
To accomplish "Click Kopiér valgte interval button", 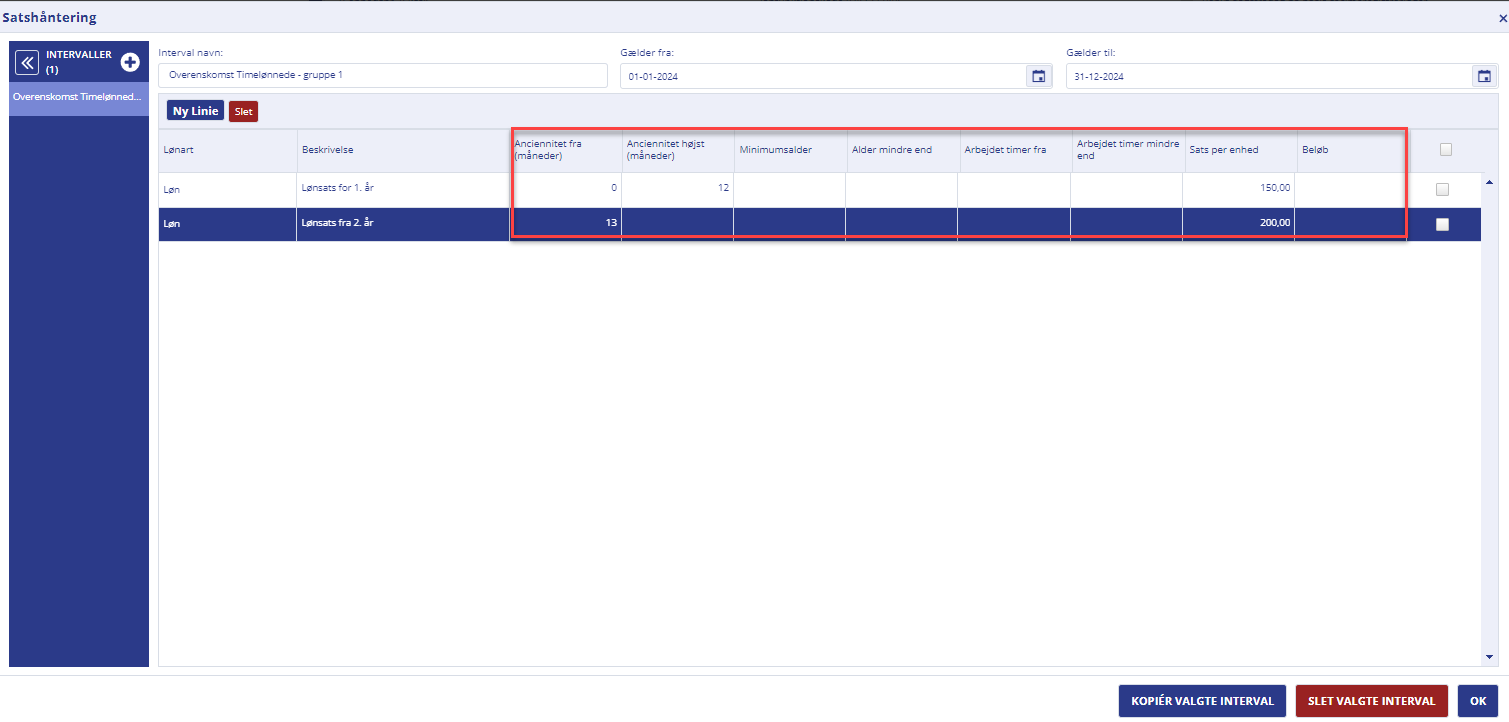I will (1202, 701).
